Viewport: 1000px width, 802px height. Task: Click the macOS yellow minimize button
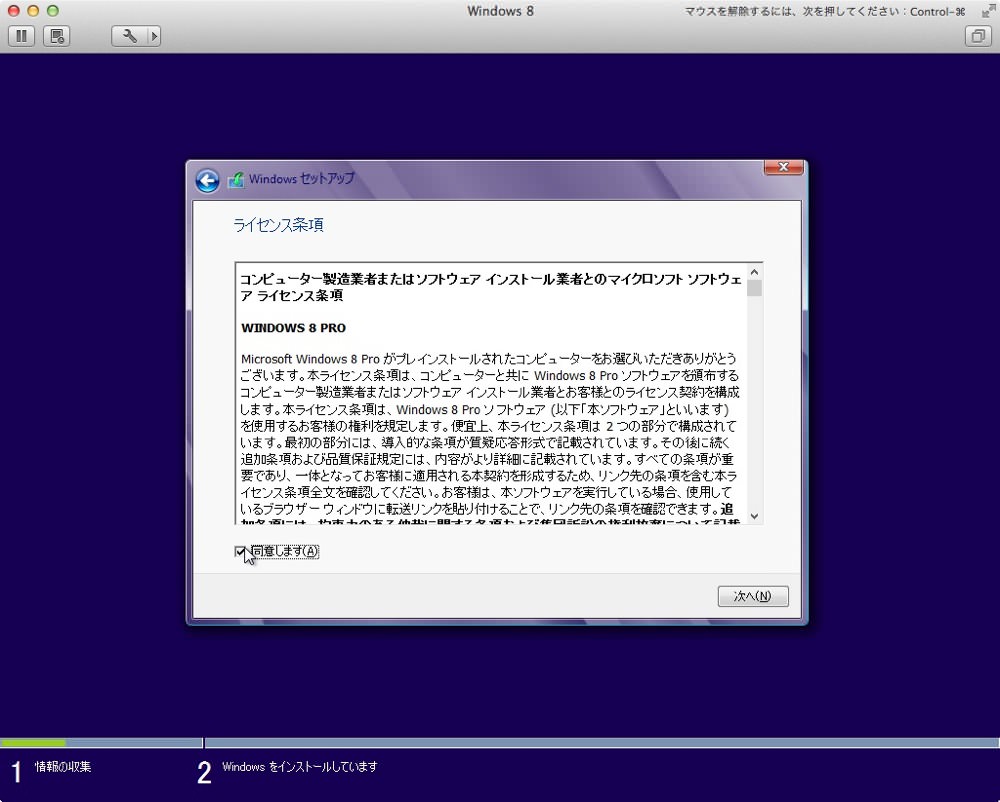click(x=33, y=11)
